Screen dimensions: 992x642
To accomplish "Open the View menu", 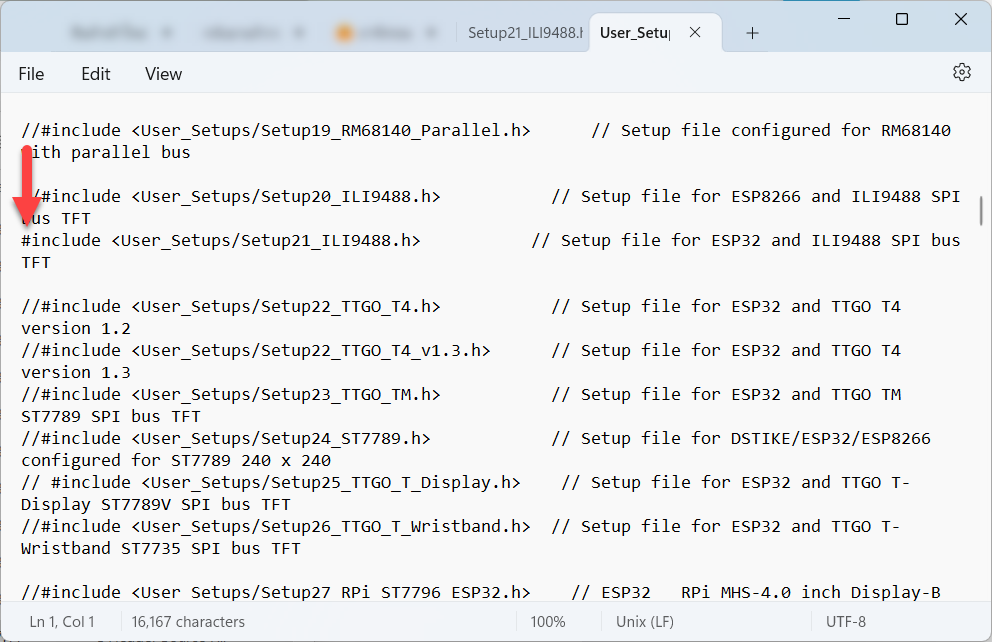I will (163, 74).
